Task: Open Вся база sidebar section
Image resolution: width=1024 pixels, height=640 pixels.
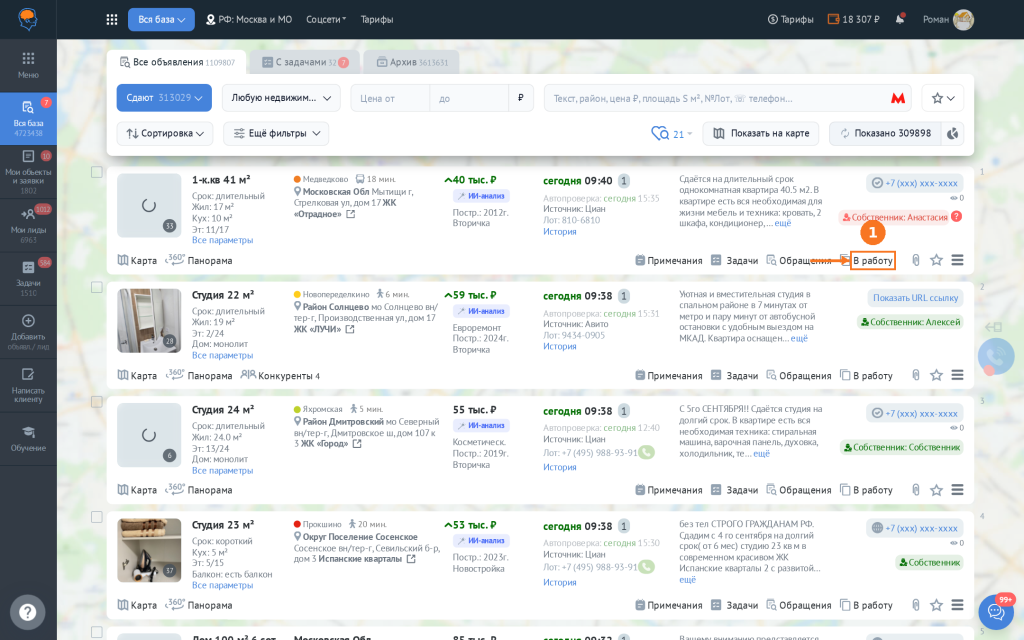Action: (x=28, y=119)
